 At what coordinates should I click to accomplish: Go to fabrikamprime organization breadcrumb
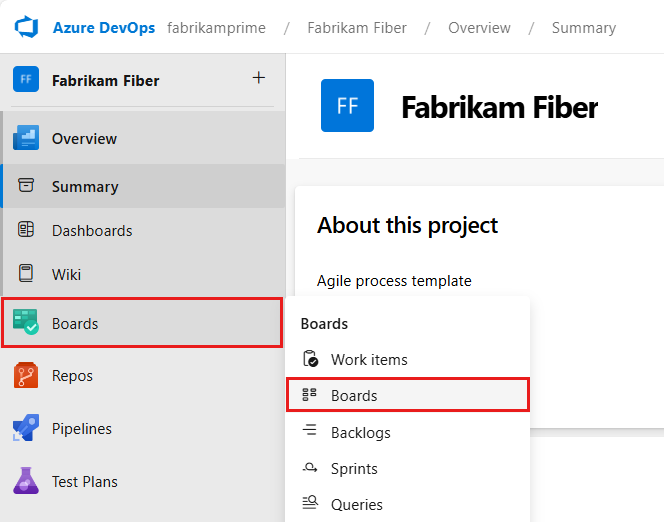coord(216,28)
